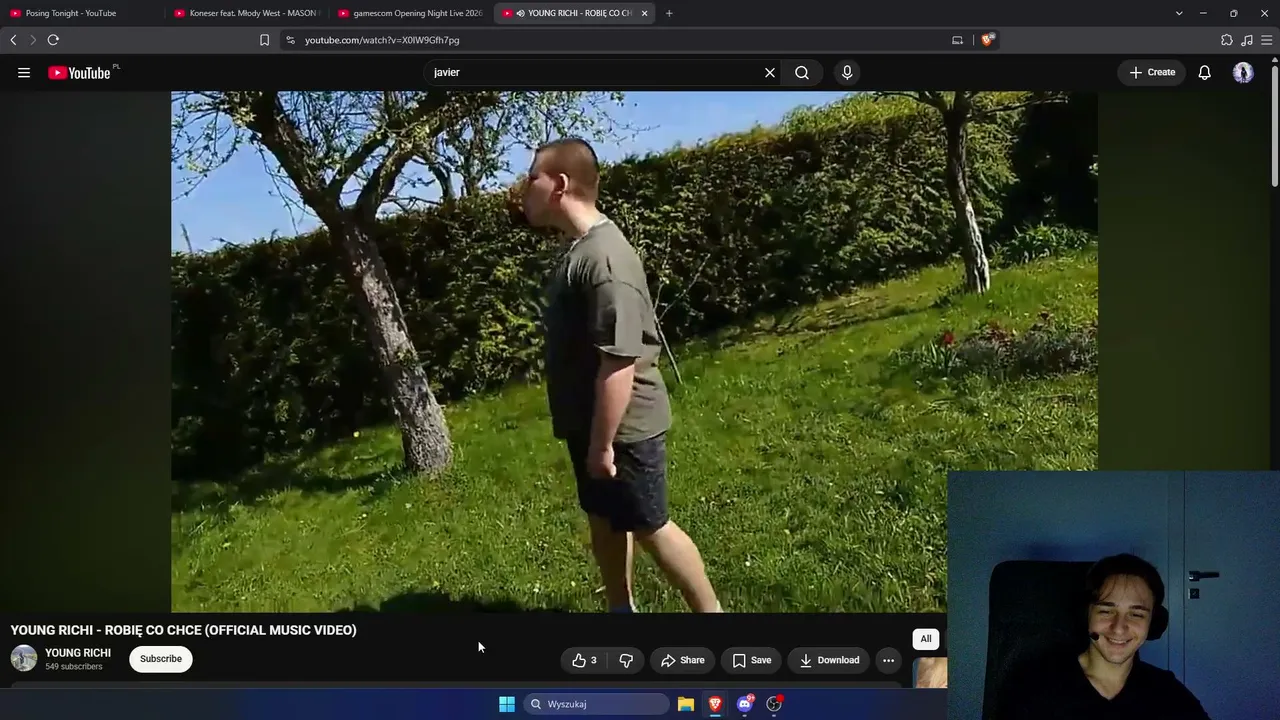Switch to 'Koneser feat. Młody West' tab
This screenshot has width=1280, height=720.
[x=246, y=13]
